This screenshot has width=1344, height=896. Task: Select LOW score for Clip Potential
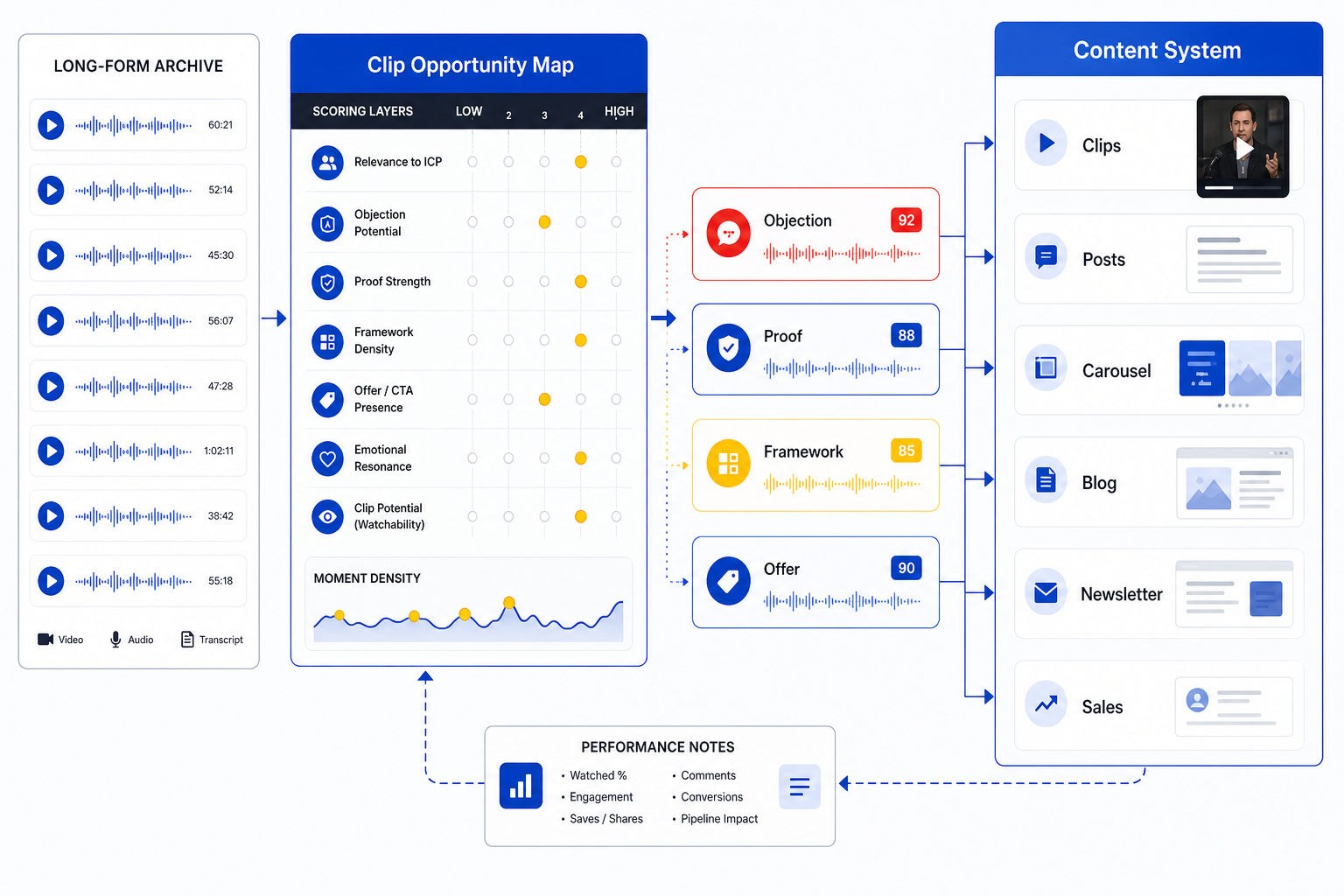472,517
